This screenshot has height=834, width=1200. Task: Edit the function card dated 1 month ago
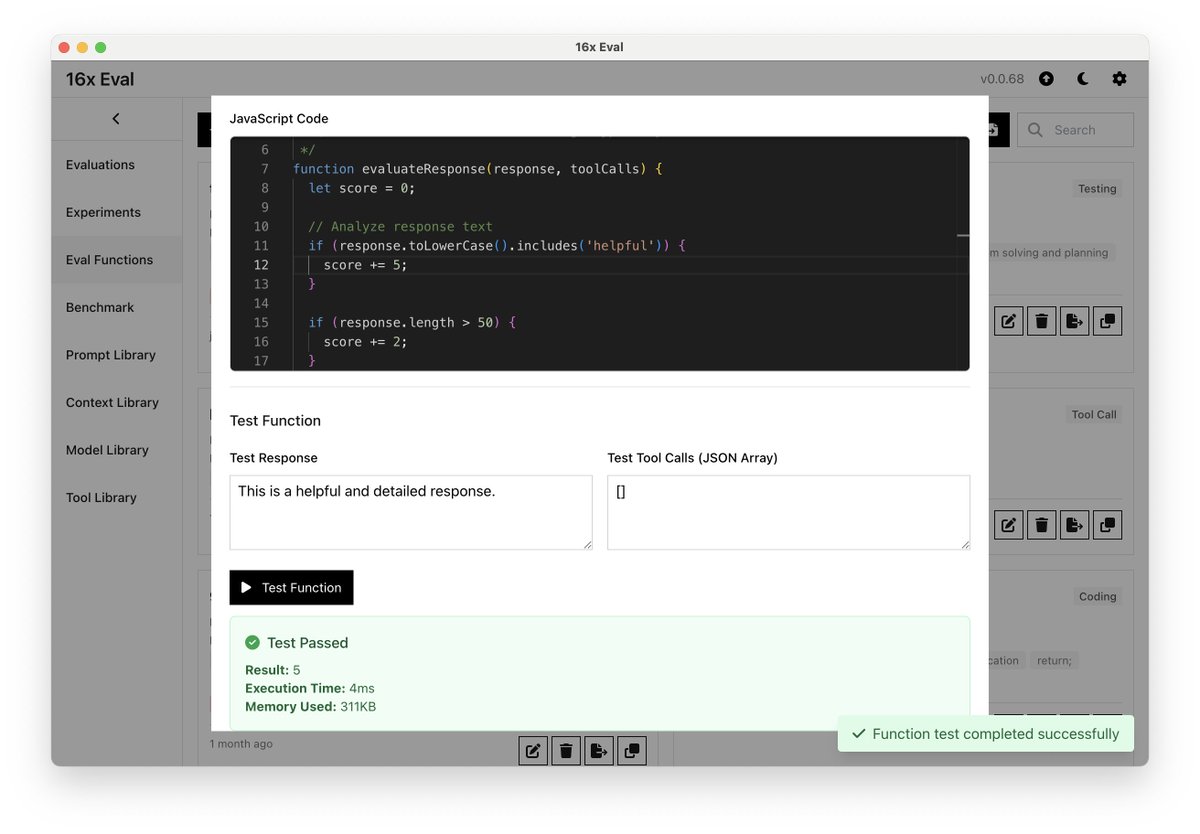tap(533, 751)
